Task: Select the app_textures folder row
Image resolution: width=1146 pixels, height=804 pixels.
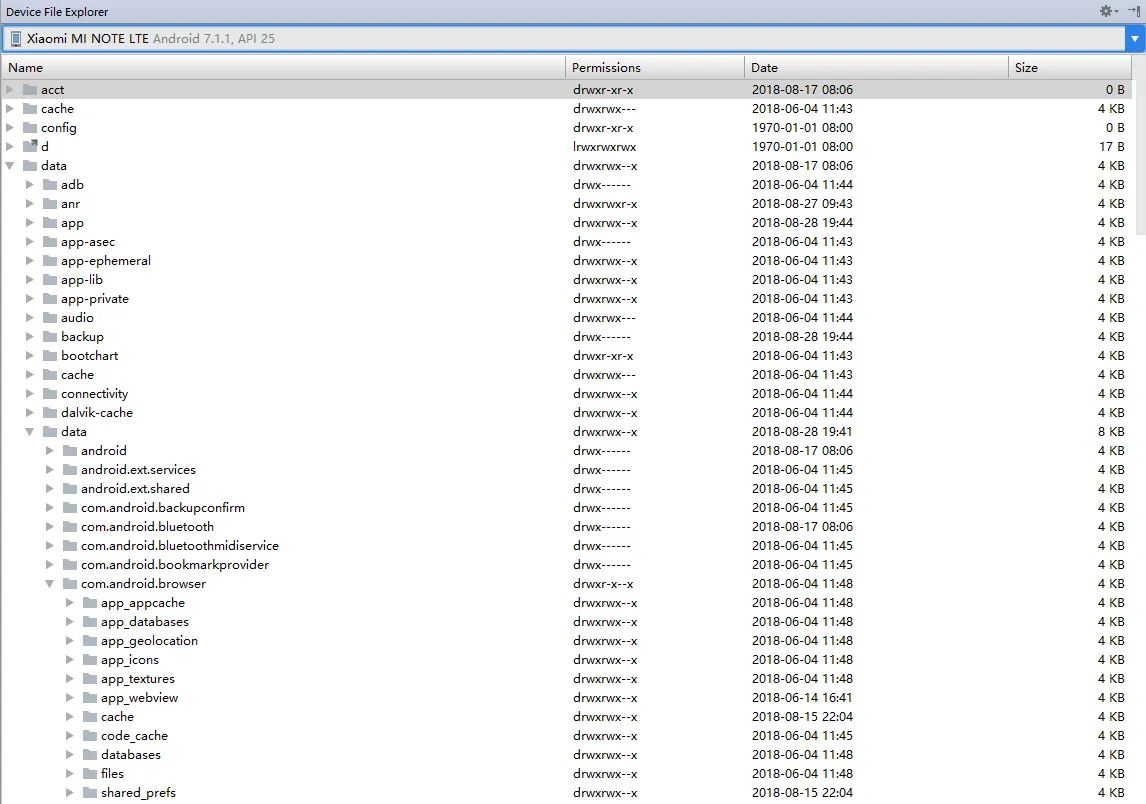Action: click(566, 678)
